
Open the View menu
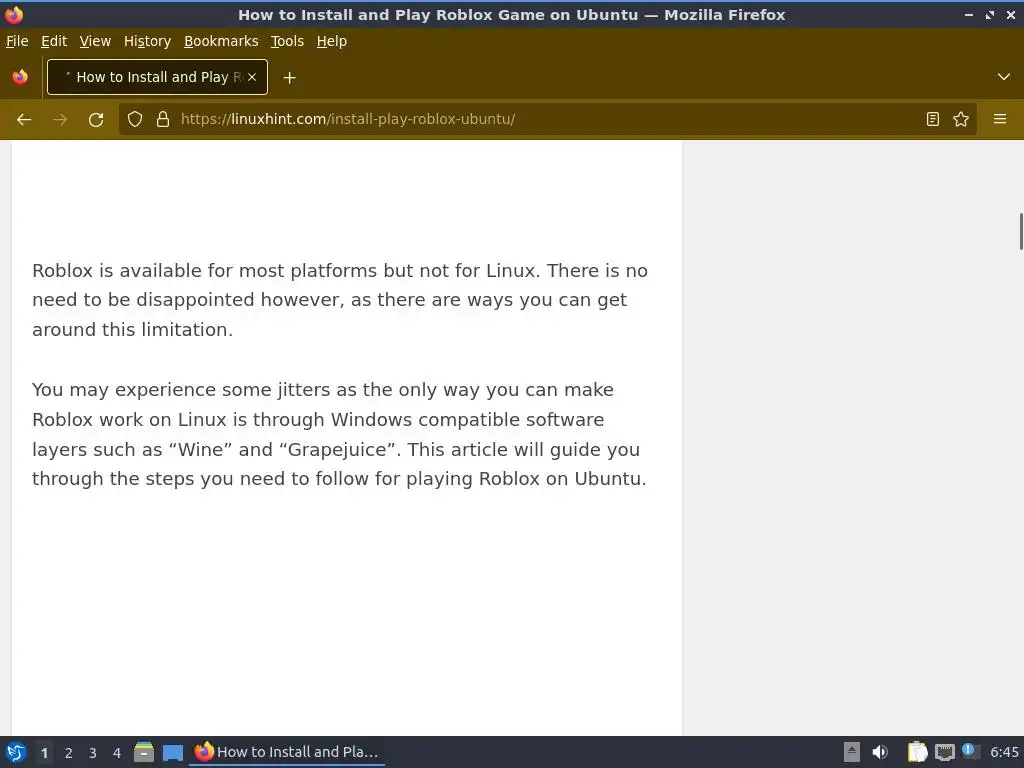(x=95, y=41)
